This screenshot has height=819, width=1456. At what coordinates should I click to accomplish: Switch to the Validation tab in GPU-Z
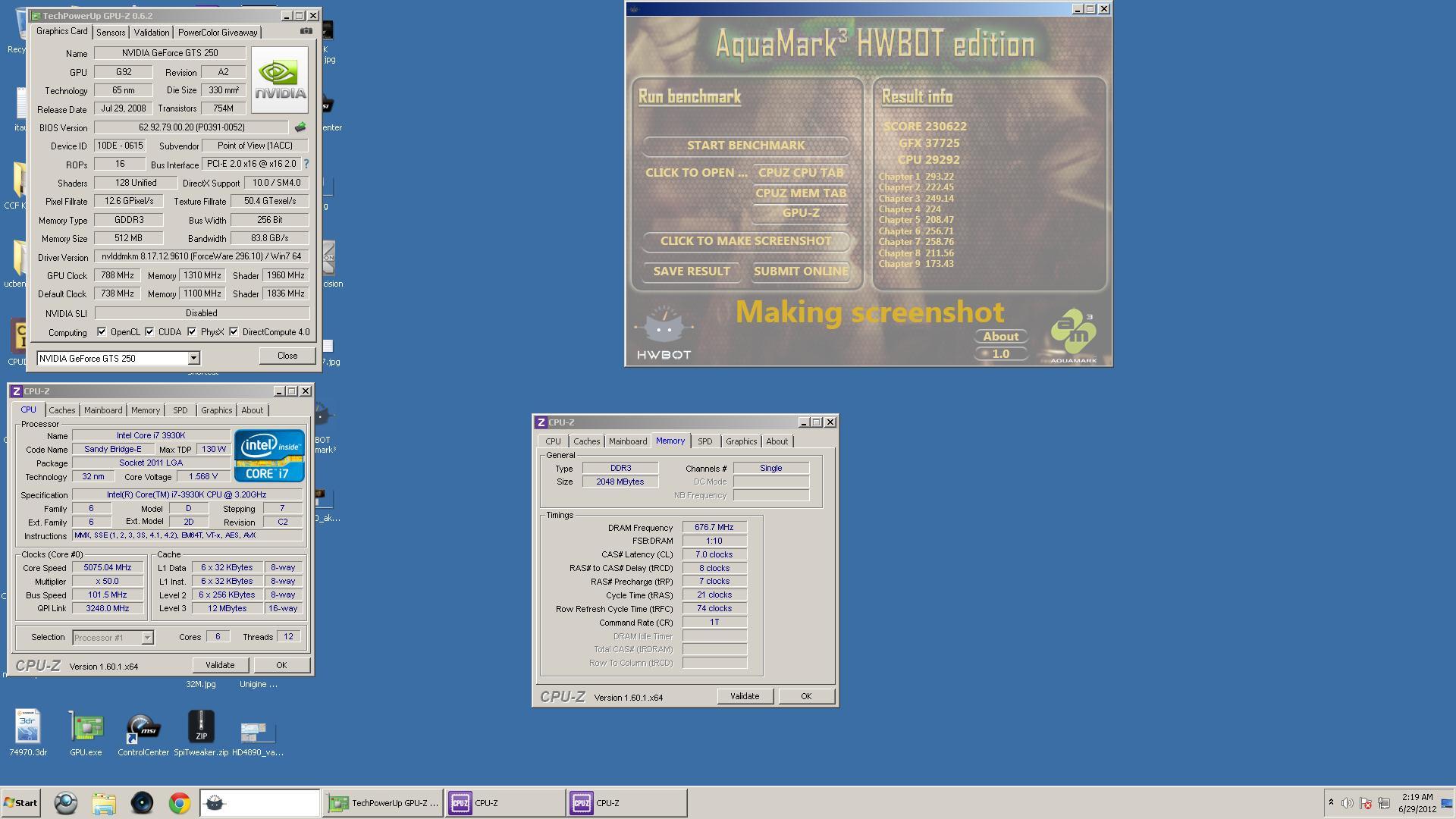point(152,33)
